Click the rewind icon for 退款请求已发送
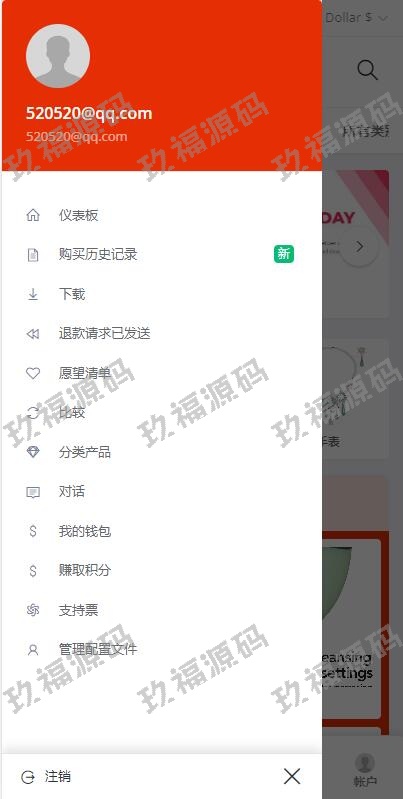This screenshot has width=403, height=799. click(x=33, y=334)
